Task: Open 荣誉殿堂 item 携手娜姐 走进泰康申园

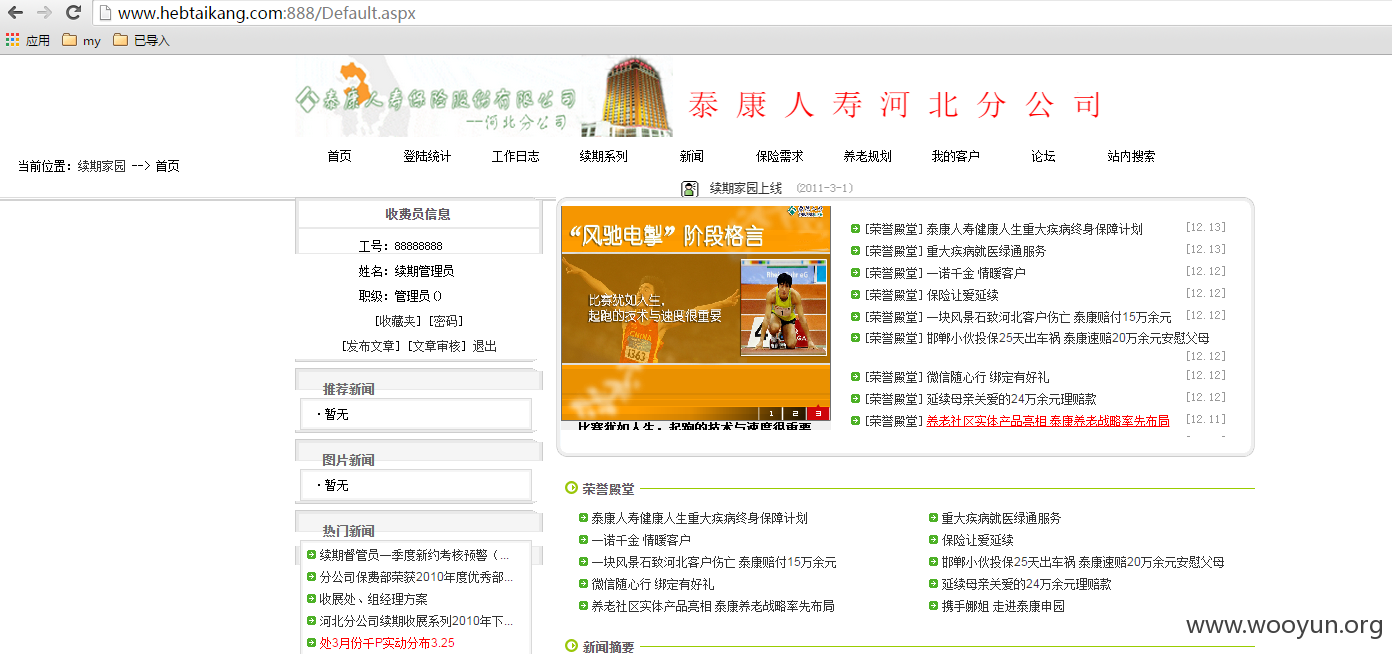Action: coord(1003,606)
